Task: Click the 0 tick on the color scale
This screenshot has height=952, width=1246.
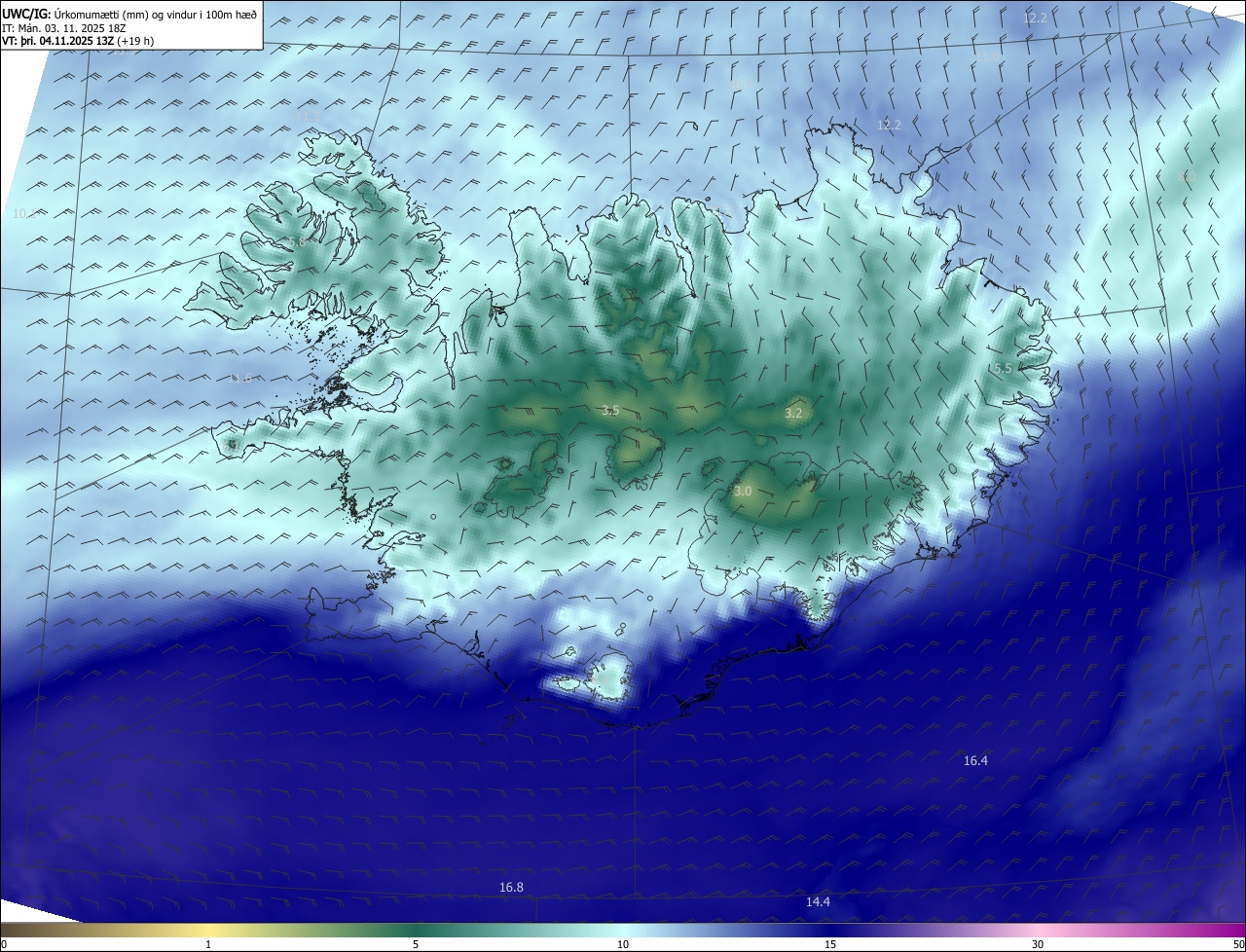Action: click(x=4, y=944)
